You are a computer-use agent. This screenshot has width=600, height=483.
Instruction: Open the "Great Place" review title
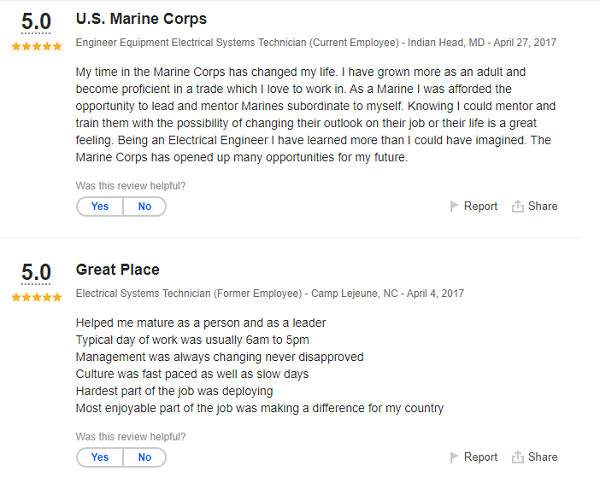click(x=117, y=270)
